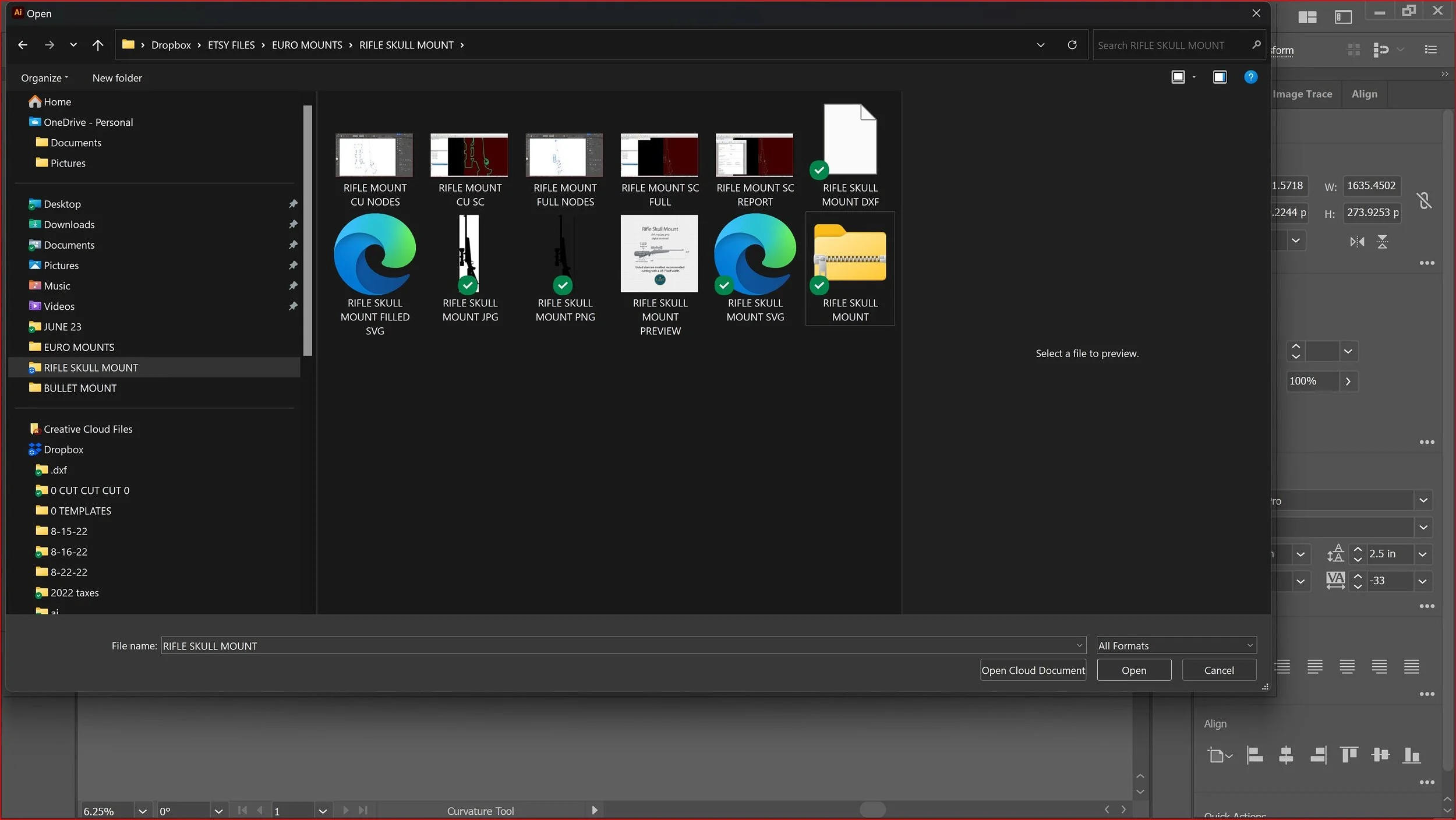The height and width of the screenshot is (820, 1456).
Task: Toggle the preview pane button
Action: tap(1220, 77)
